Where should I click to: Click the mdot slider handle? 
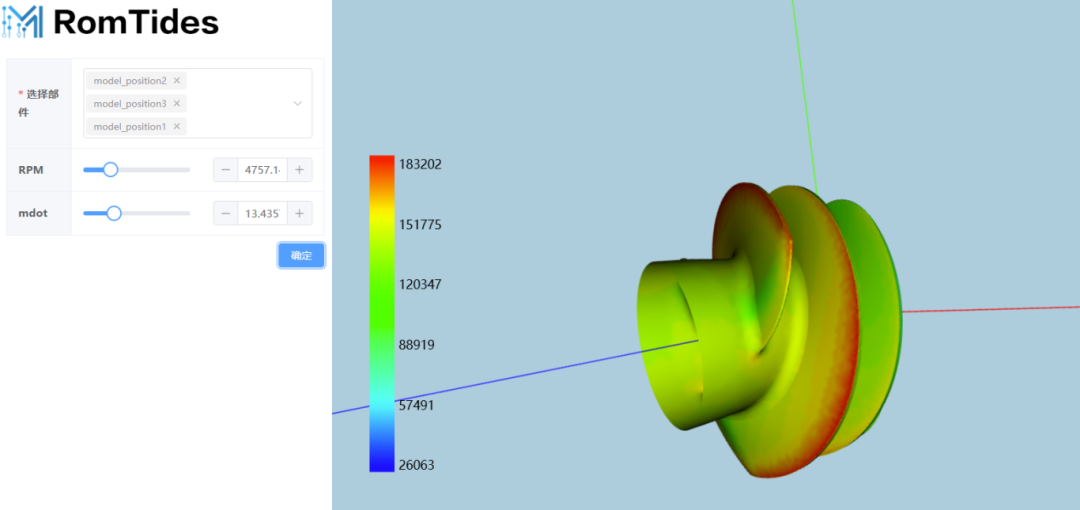[114, 213]
